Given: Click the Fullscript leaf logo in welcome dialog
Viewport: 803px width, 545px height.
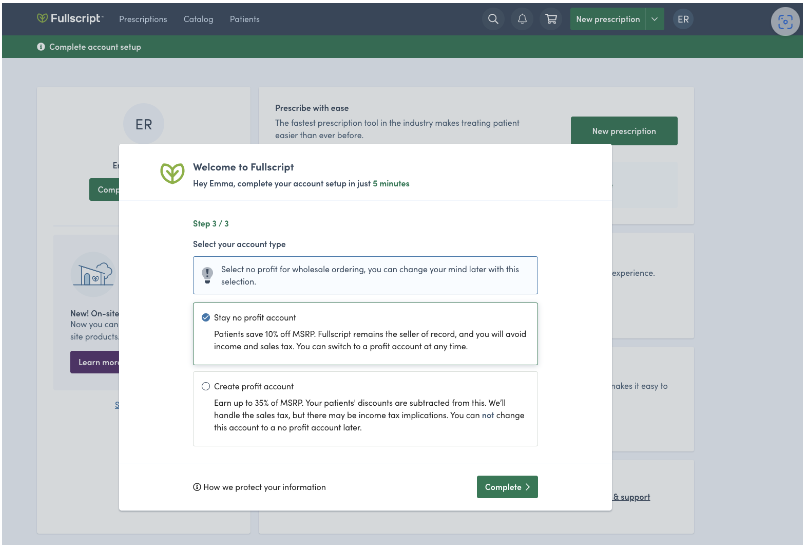Looking at the screenshot, I should pos(172,173).
